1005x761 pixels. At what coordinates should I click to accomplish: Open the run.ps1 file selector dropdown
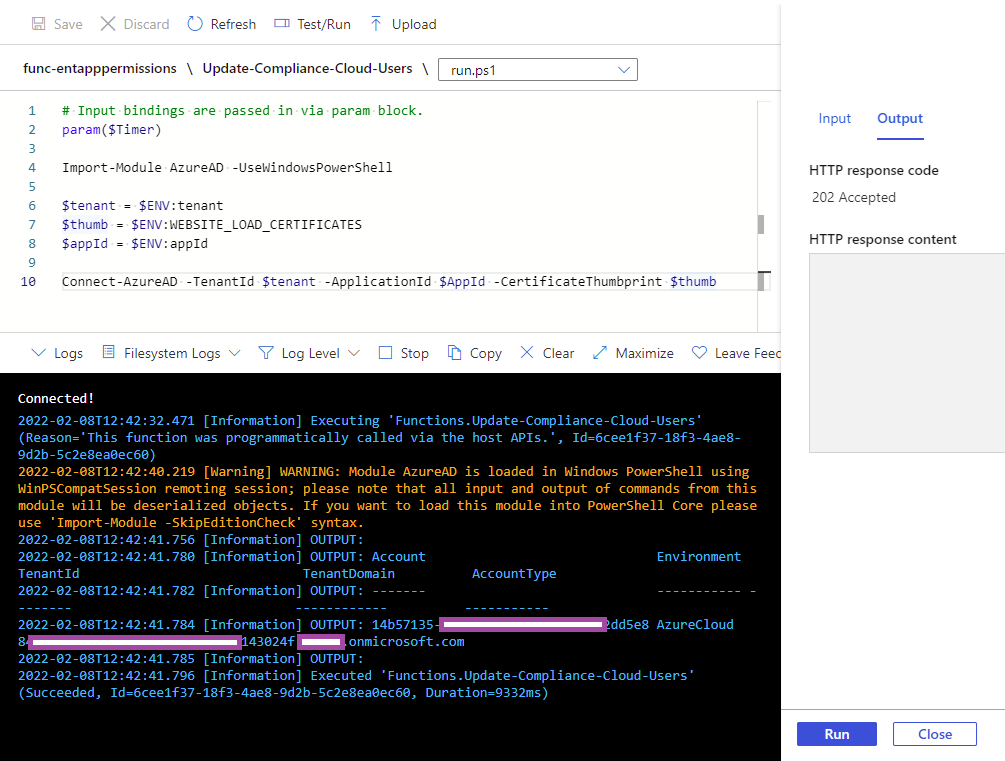[538, 70]
